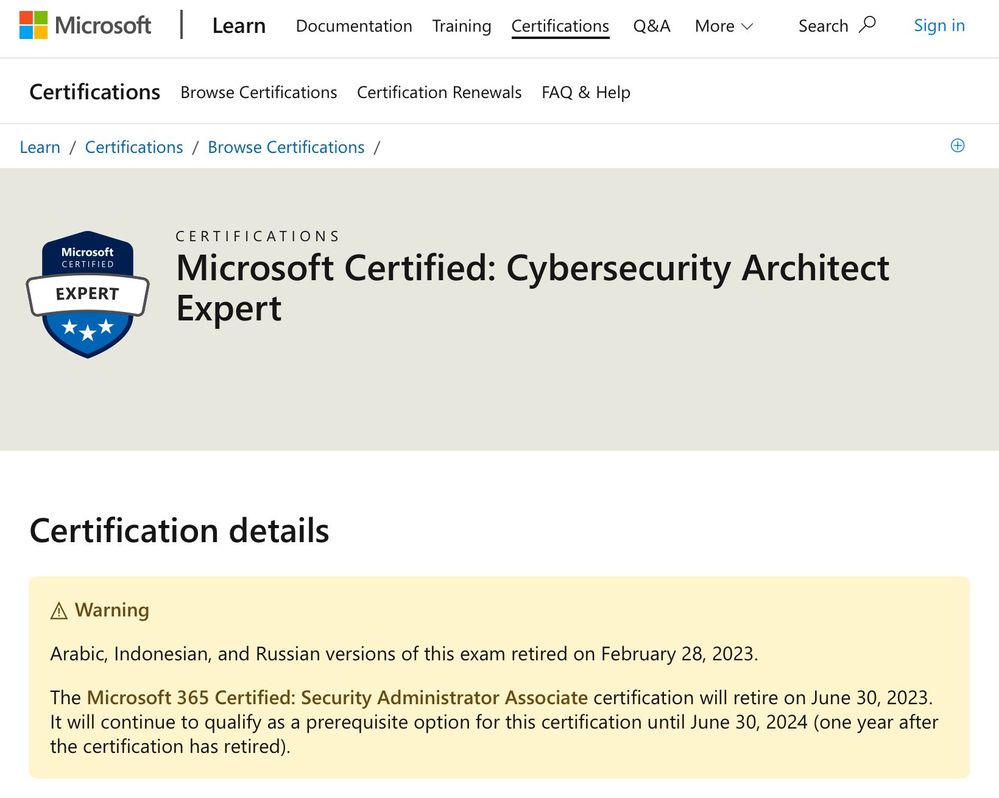Open the Certification Renewals tab
This screenshot has width=999, height=798.
pyautogui.click(x=439, y=92)
